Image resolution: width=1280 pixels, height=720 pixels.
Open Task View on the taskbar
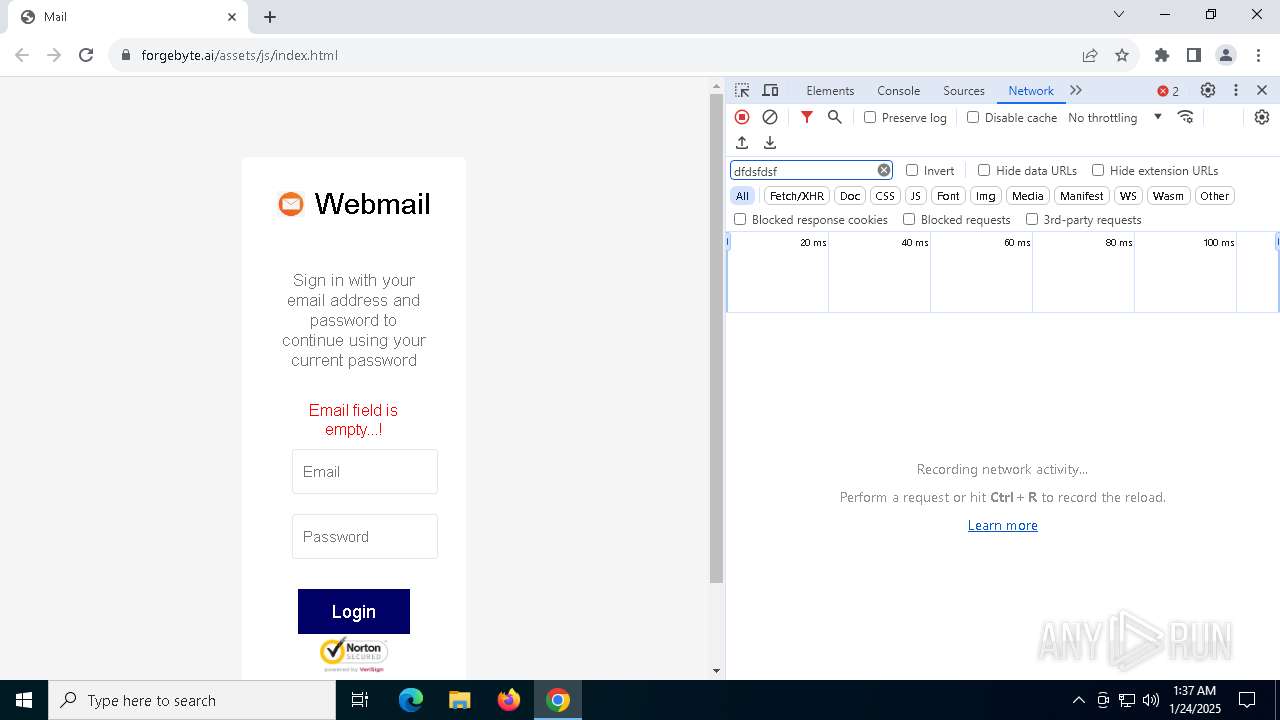point(360,700)
